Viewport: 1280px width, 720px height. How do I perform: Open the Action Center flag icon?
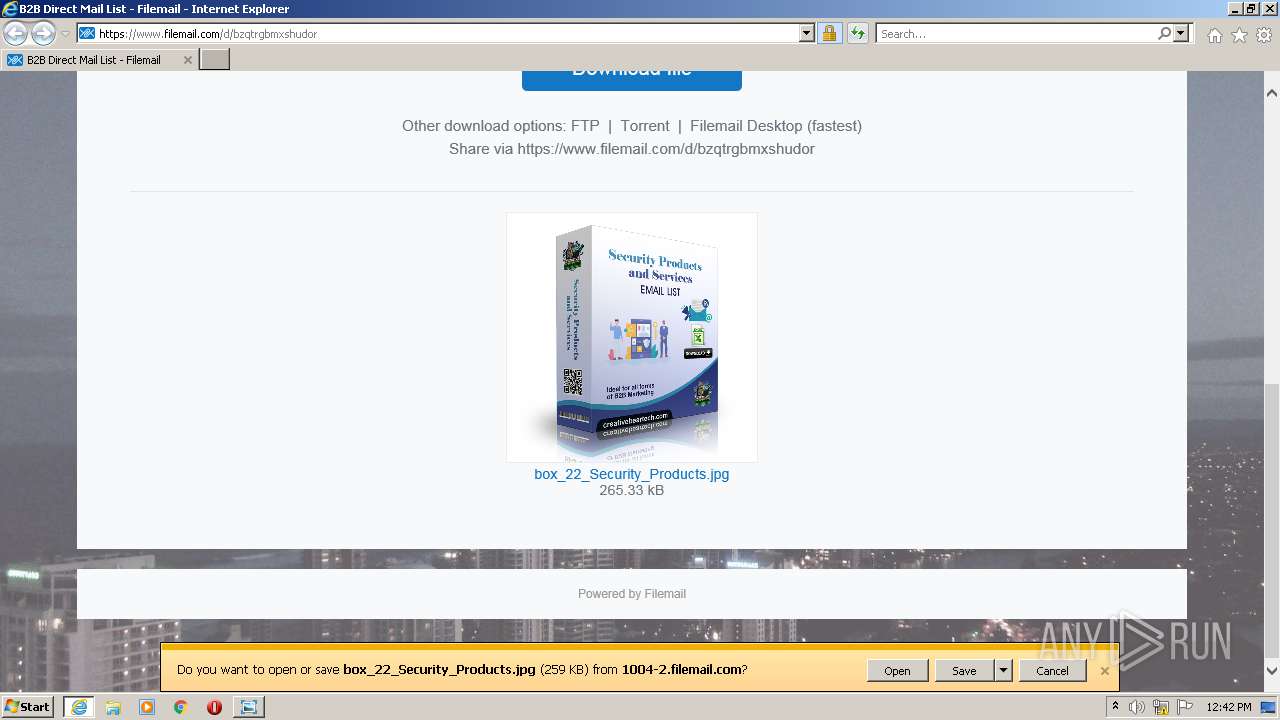tap(1186, 707)
